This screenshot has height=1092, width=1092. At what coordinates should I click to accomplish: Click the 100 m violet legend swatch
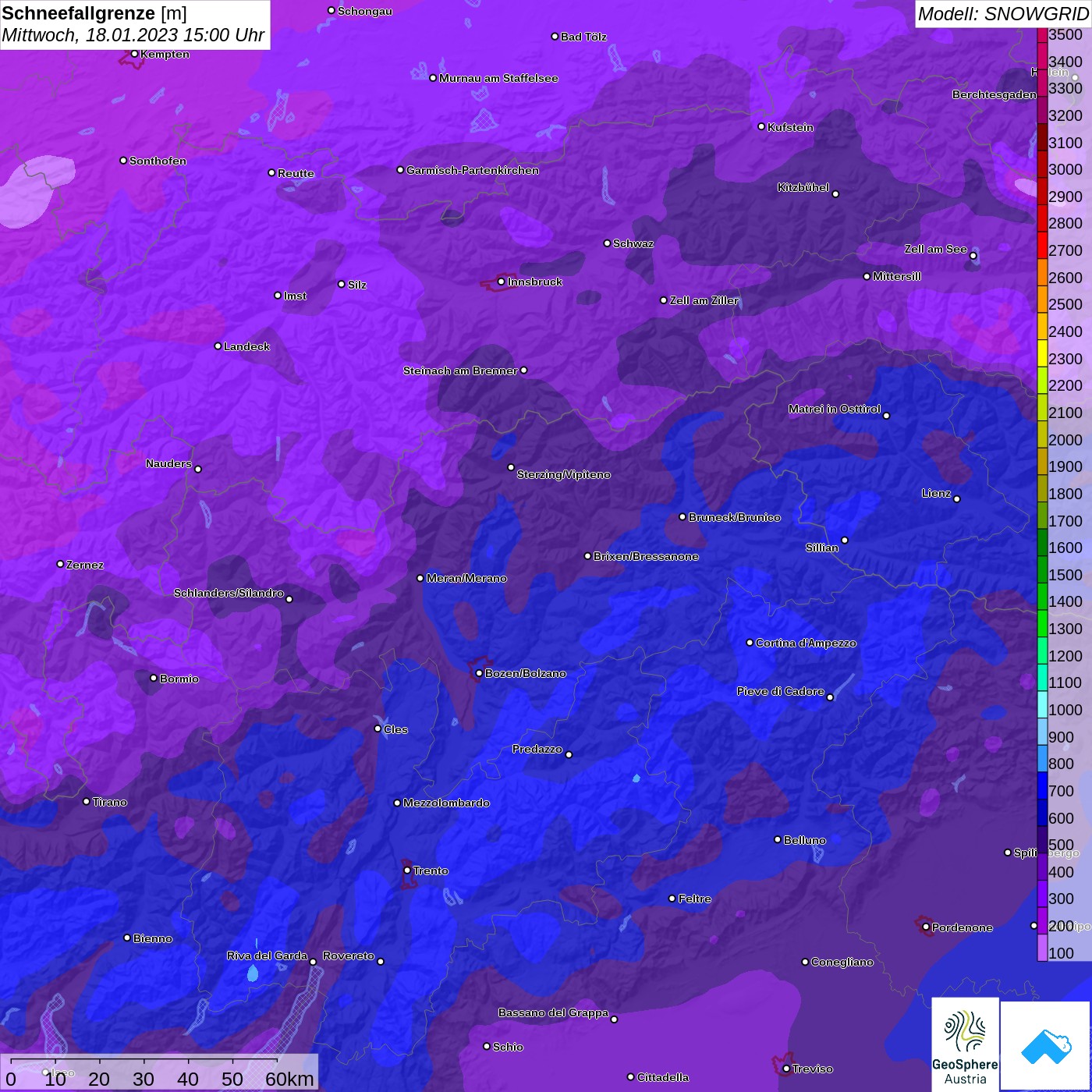pos(1042,948)
